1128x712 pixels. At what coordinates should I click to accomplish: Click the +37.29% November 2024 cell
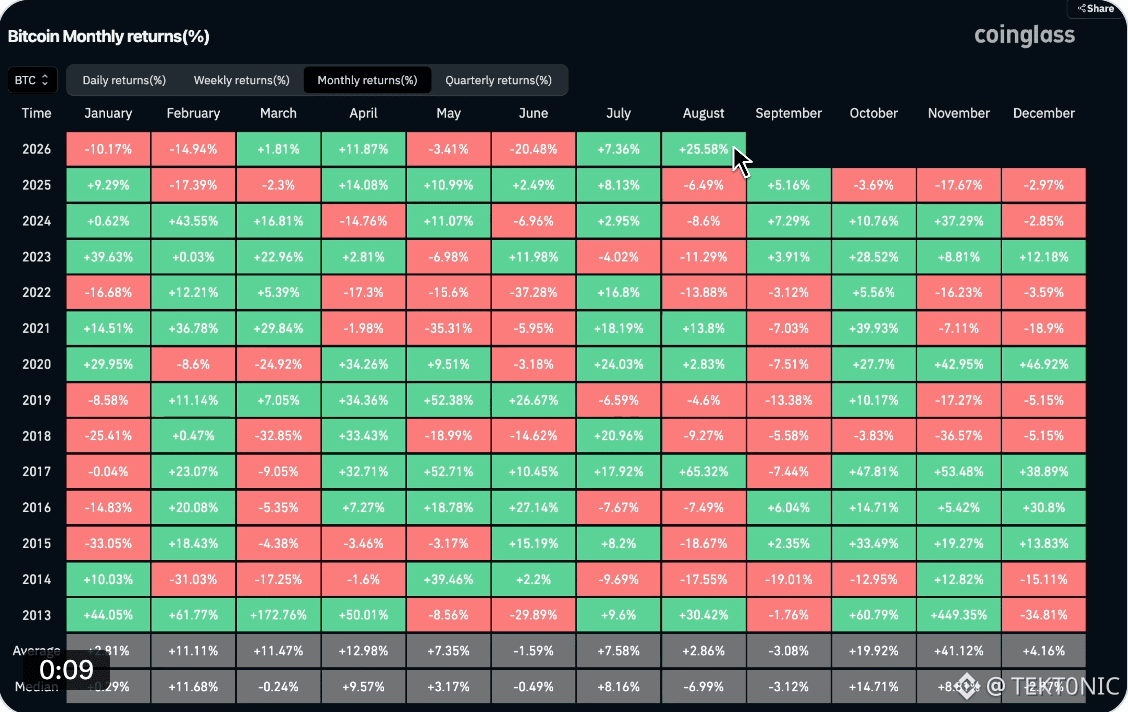pyautogui.click(x=958, y=221)
